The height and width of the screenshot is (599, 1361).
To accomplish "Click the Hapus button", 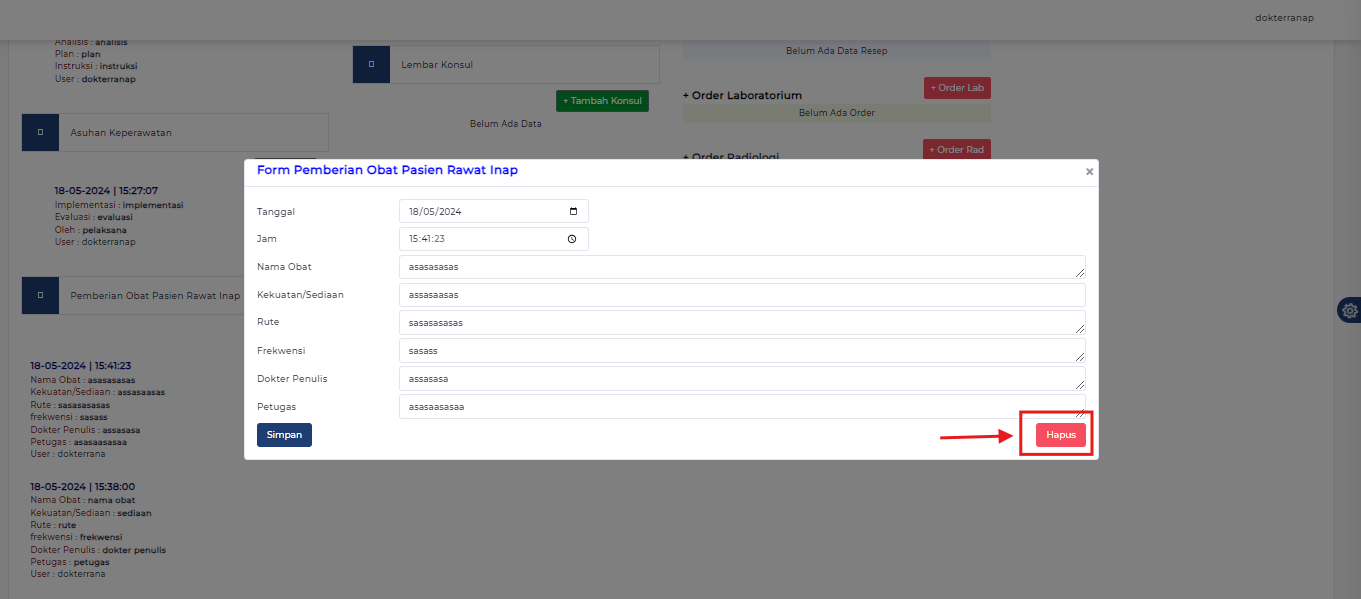I will click(1059, 434).
